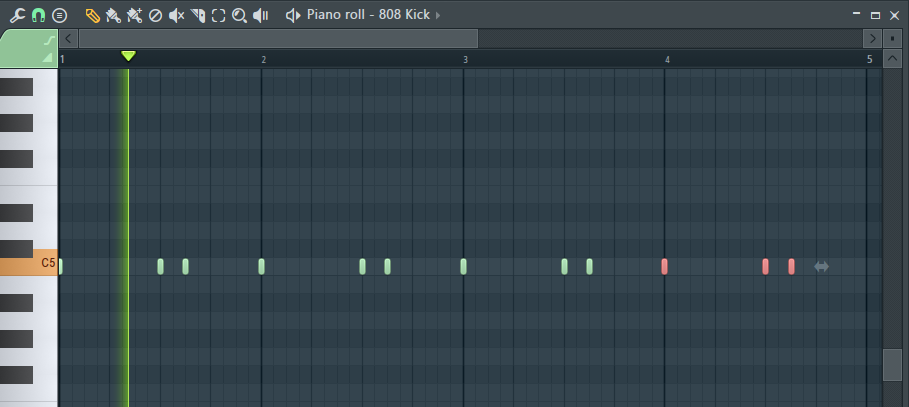This screenshot has height=407, width=909.
Task: Minimize the Piano roll window
Action: [857, 14]
